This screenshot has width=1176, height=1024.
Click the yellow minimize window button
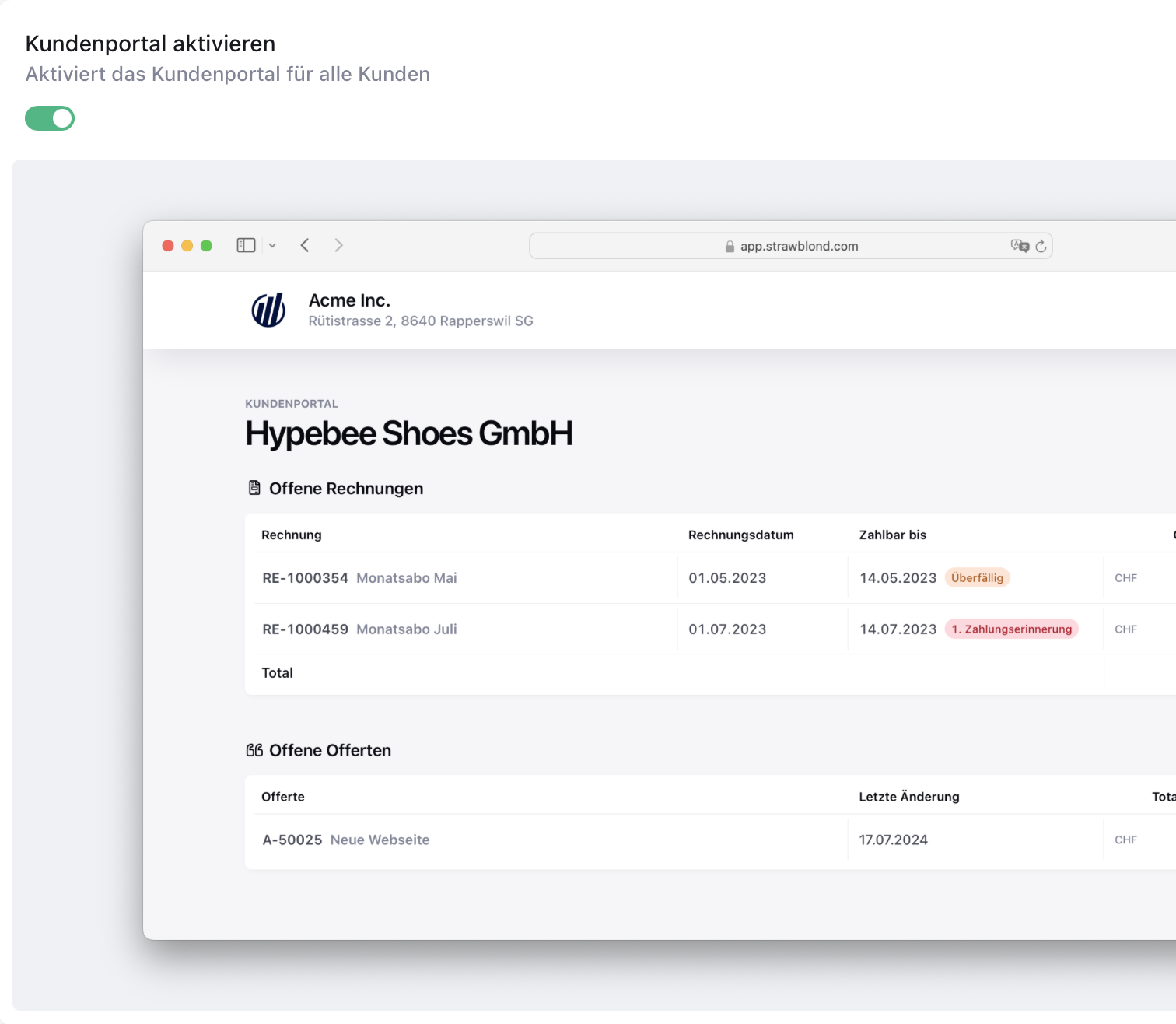187,246
